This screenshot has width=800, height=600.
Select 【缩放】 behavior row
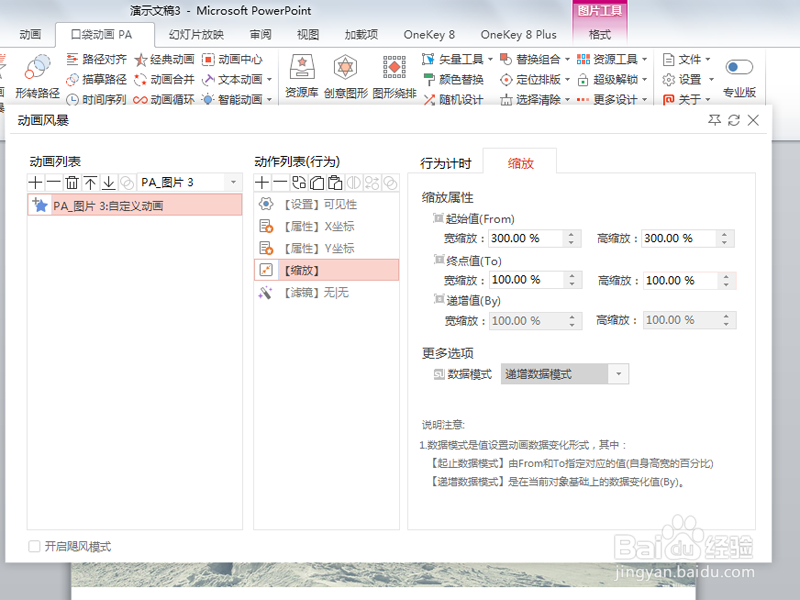pos(326,270)
